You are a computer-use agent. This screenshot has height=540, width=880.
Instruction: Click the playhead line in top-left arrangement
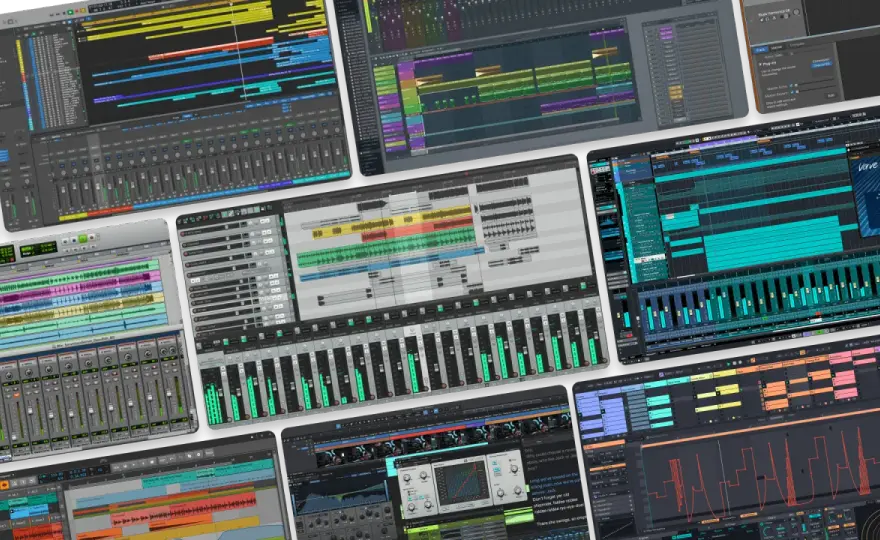coord(237,51)
